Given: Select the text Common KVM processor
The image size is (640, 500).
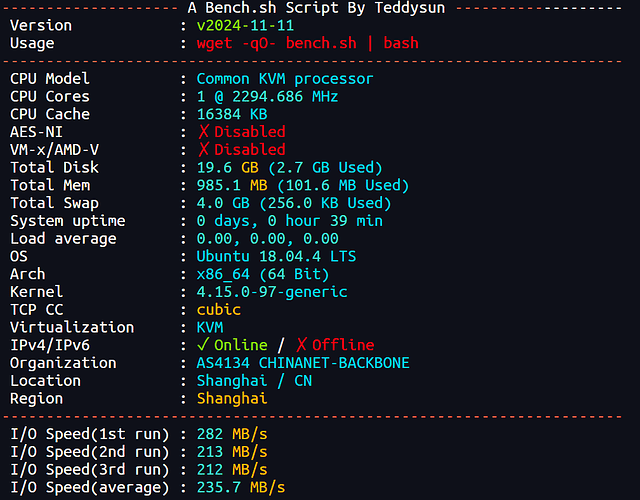Looking at the screenshot, I should click(x=284, y=79).
